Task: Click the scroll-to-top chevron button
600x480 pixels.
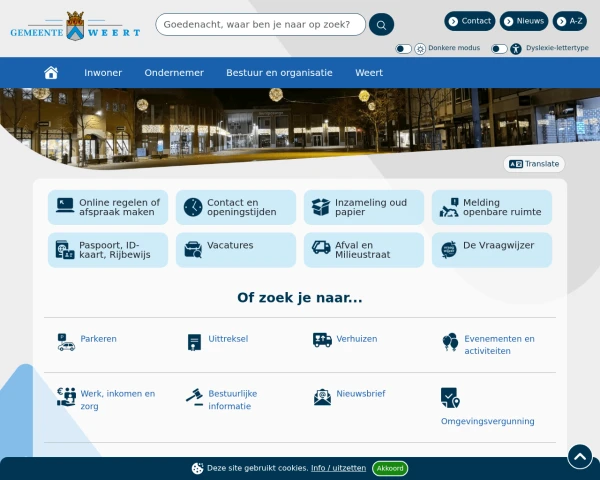Action: [580, 457]
